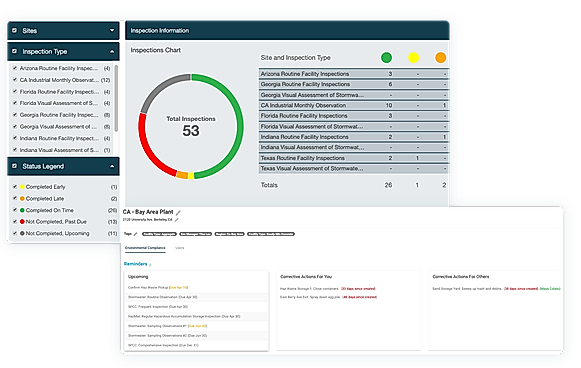
Task: Expand the Sites dropdown panel
Action: point(112,30)
